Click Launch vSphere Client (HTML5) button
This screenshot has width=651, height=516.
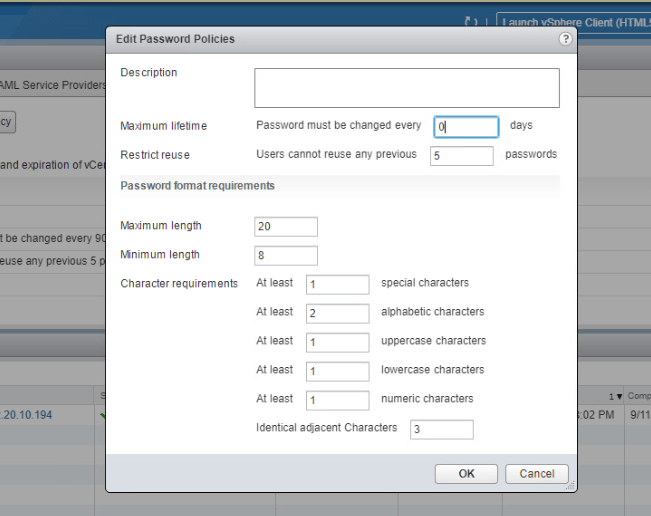coord(573,22)
